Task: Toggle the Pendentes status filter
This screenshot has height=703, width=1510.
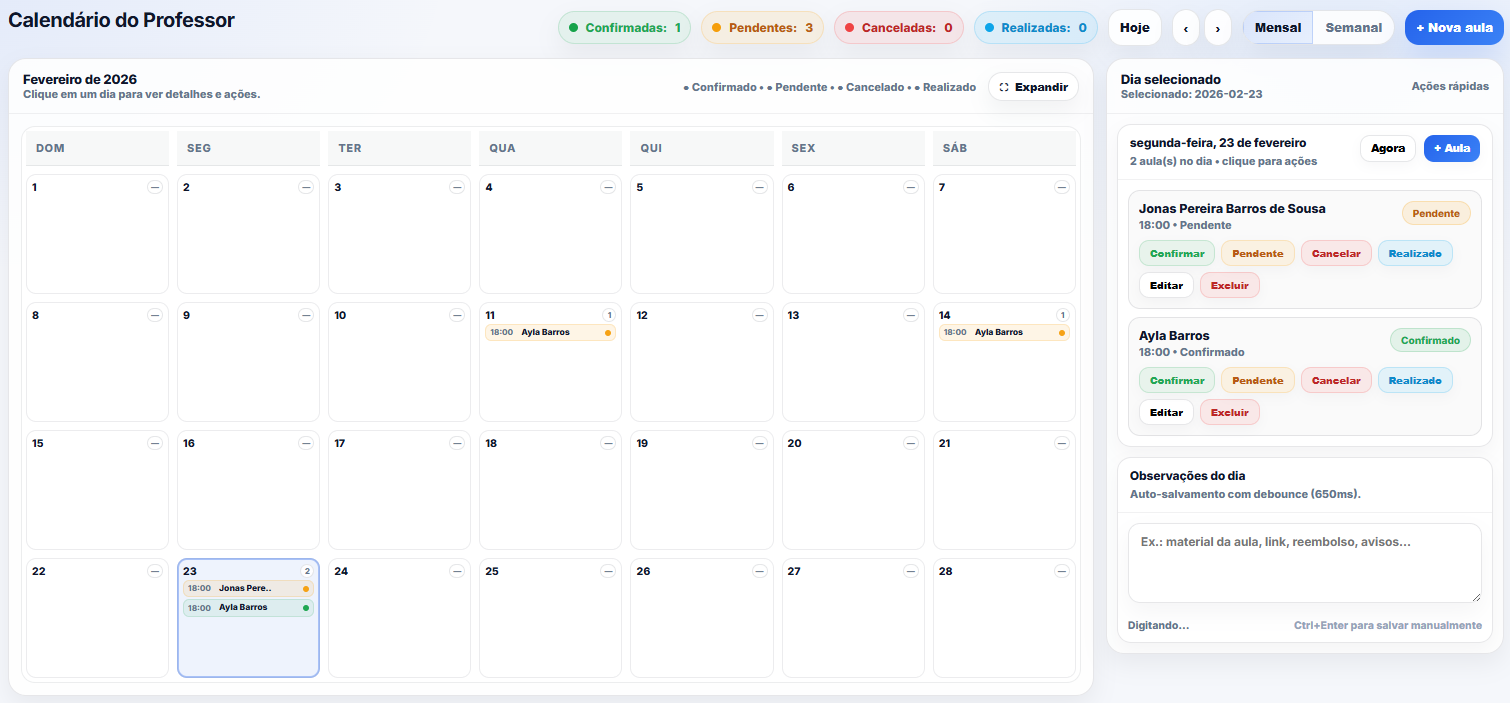Action: [761, 27]
